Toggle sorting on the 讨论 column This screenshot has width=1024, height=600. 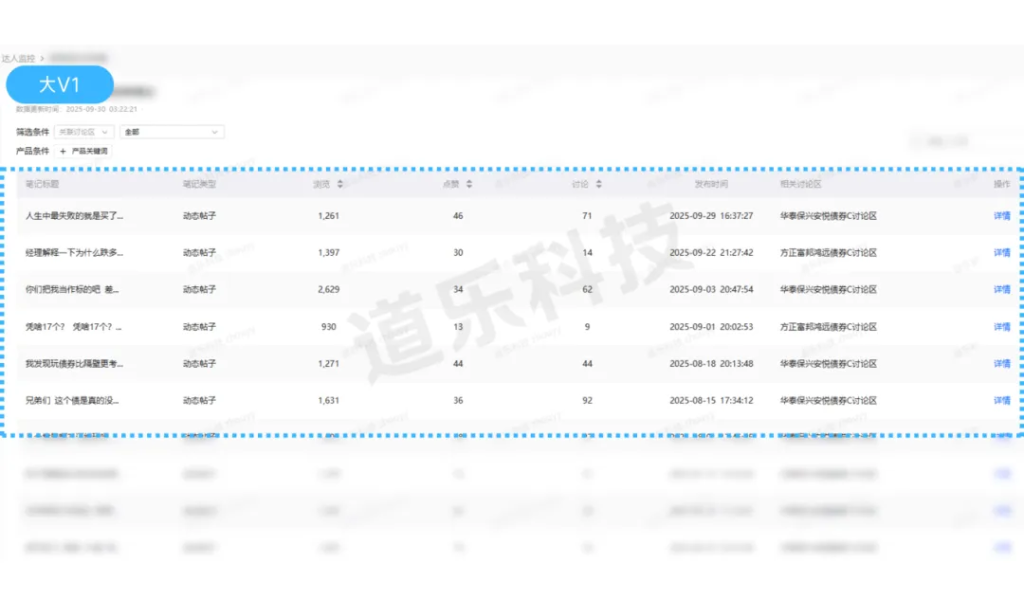(599, 184)
